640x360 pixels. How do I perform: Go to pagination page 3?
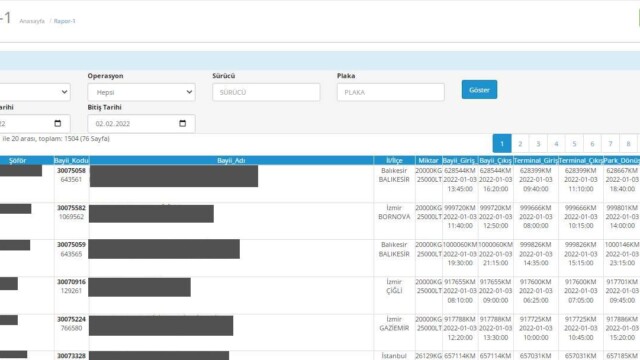[x=538, y=144]
